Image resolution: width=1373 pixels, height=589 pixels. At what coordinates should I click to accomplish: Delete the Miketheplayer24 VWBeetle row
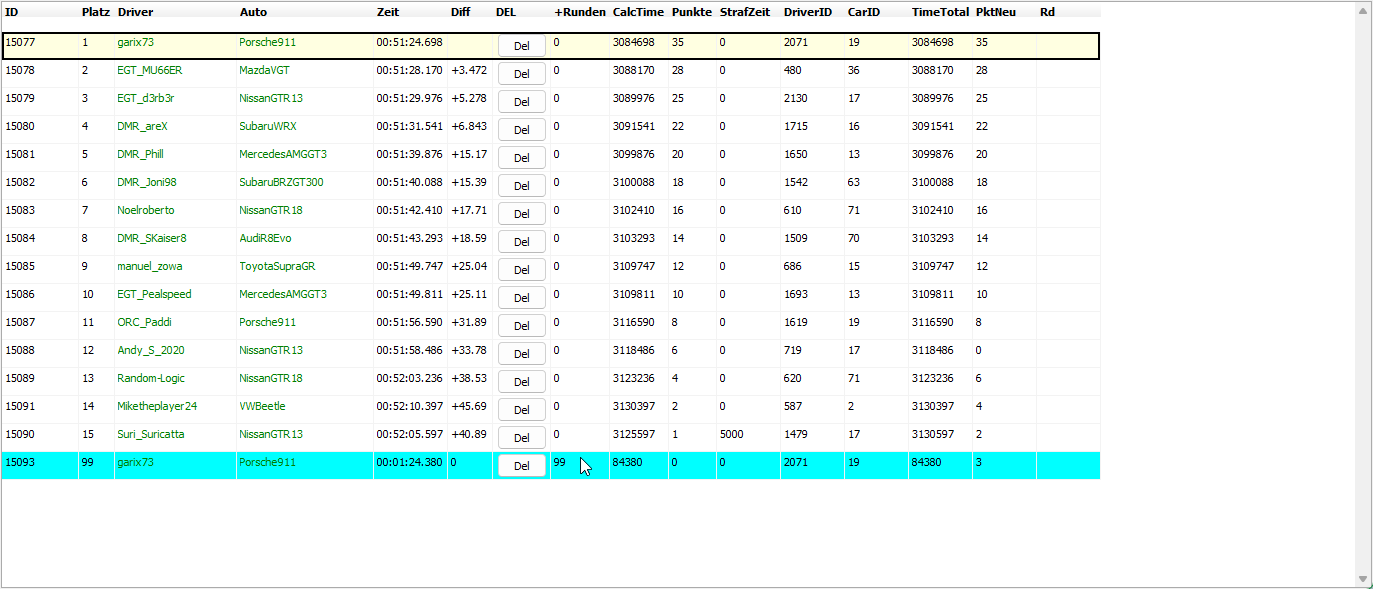click(x=521, y=410)
